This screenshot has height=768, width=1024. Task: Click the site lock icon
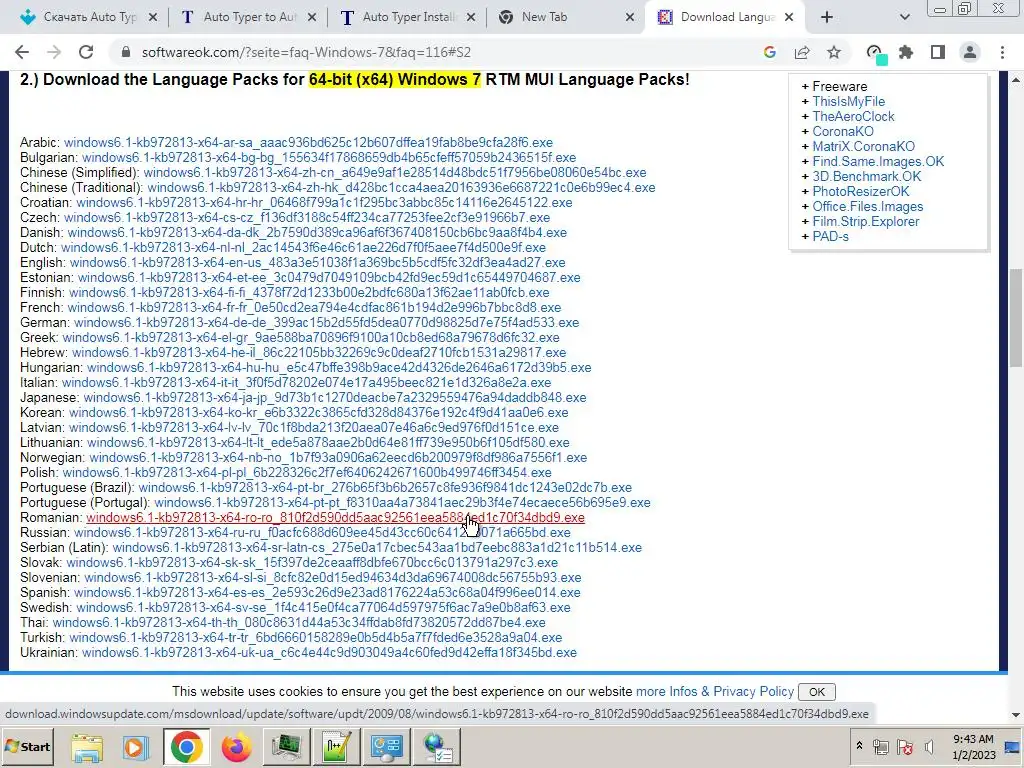click(x=126, y=52)
